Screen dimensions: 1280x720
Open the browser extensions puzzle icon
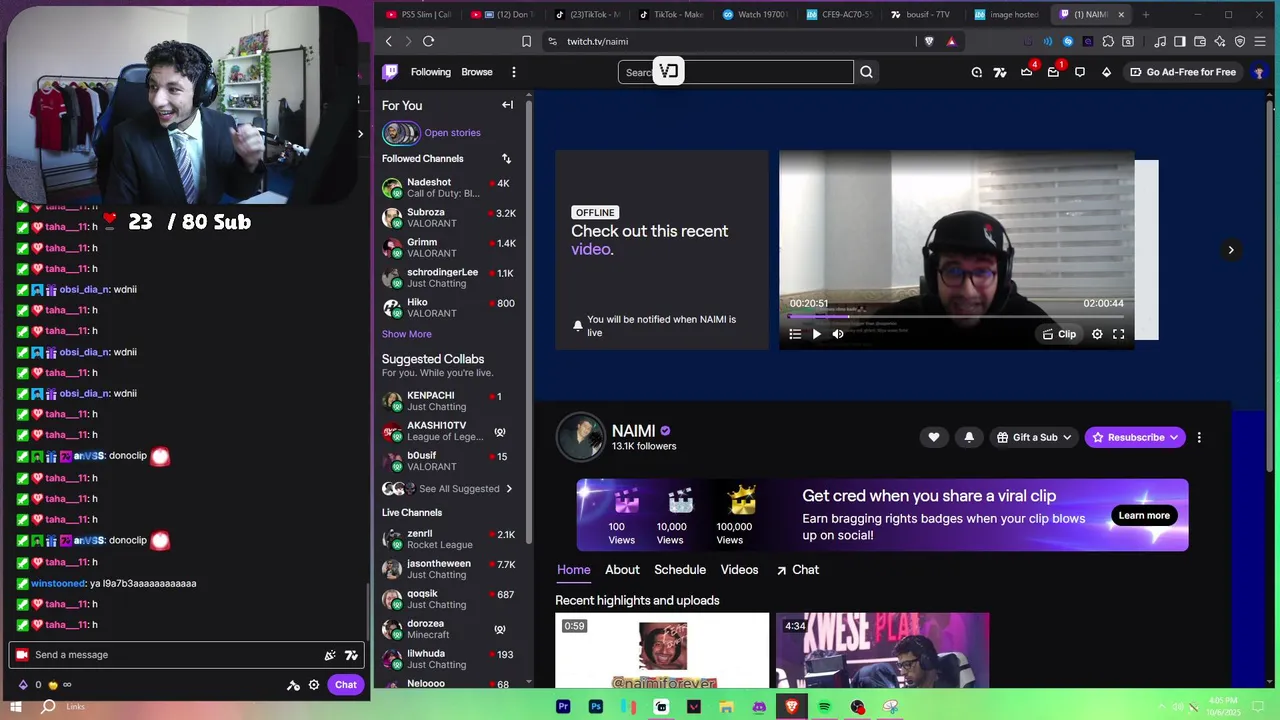click(1108, 41)
